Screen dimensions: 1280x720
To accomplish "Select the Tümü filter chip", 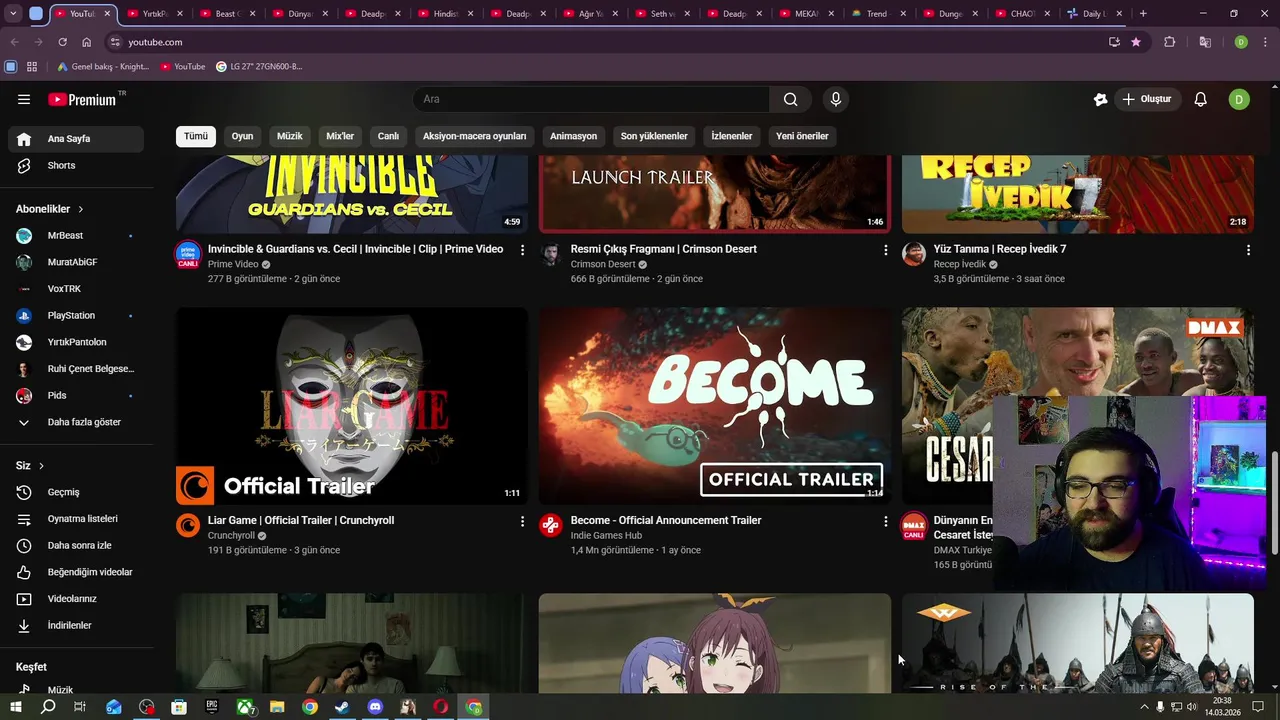I will (x=196, y=136).
